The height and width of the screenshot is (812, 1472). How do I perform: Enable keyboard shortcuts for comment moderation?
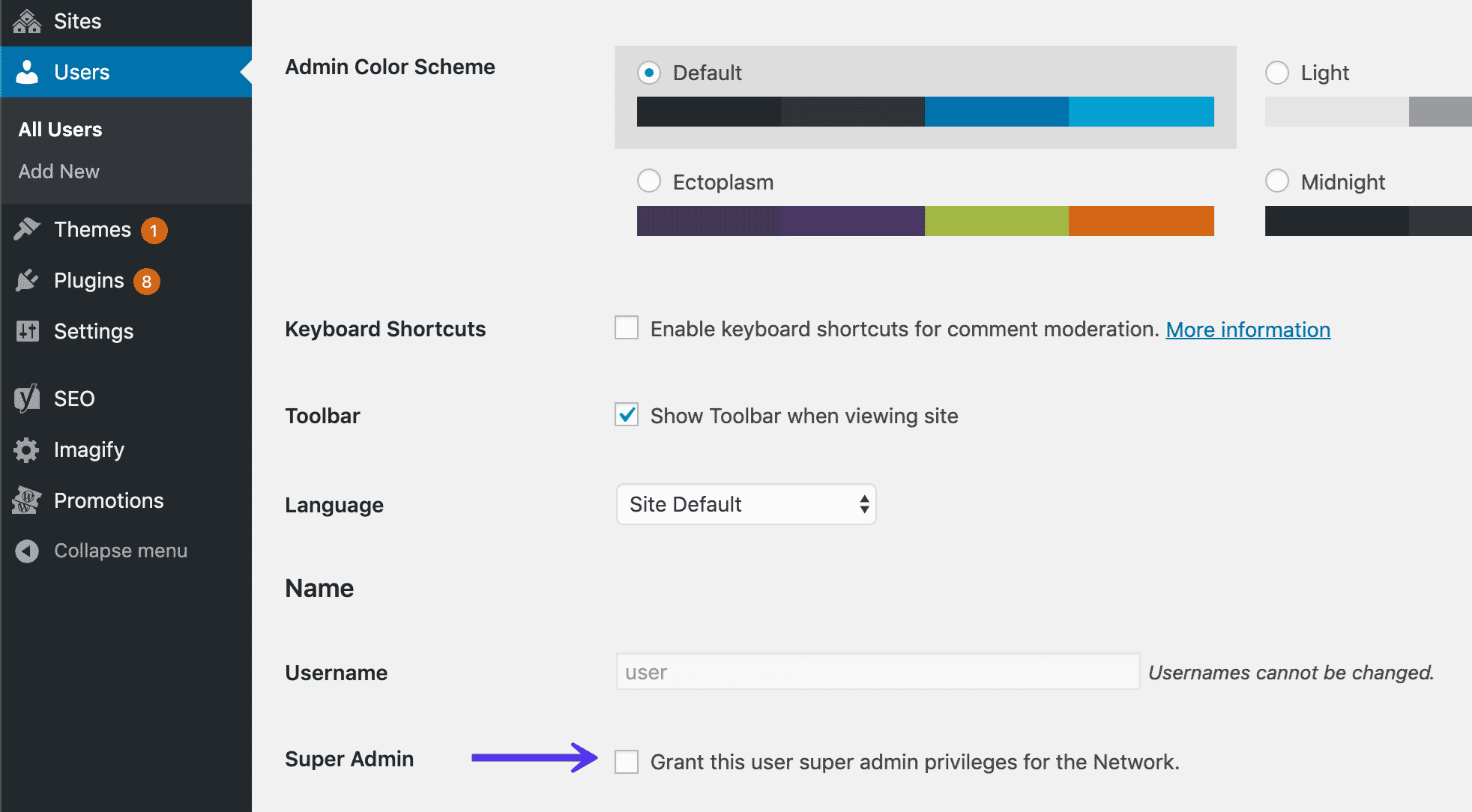[626, 328]
